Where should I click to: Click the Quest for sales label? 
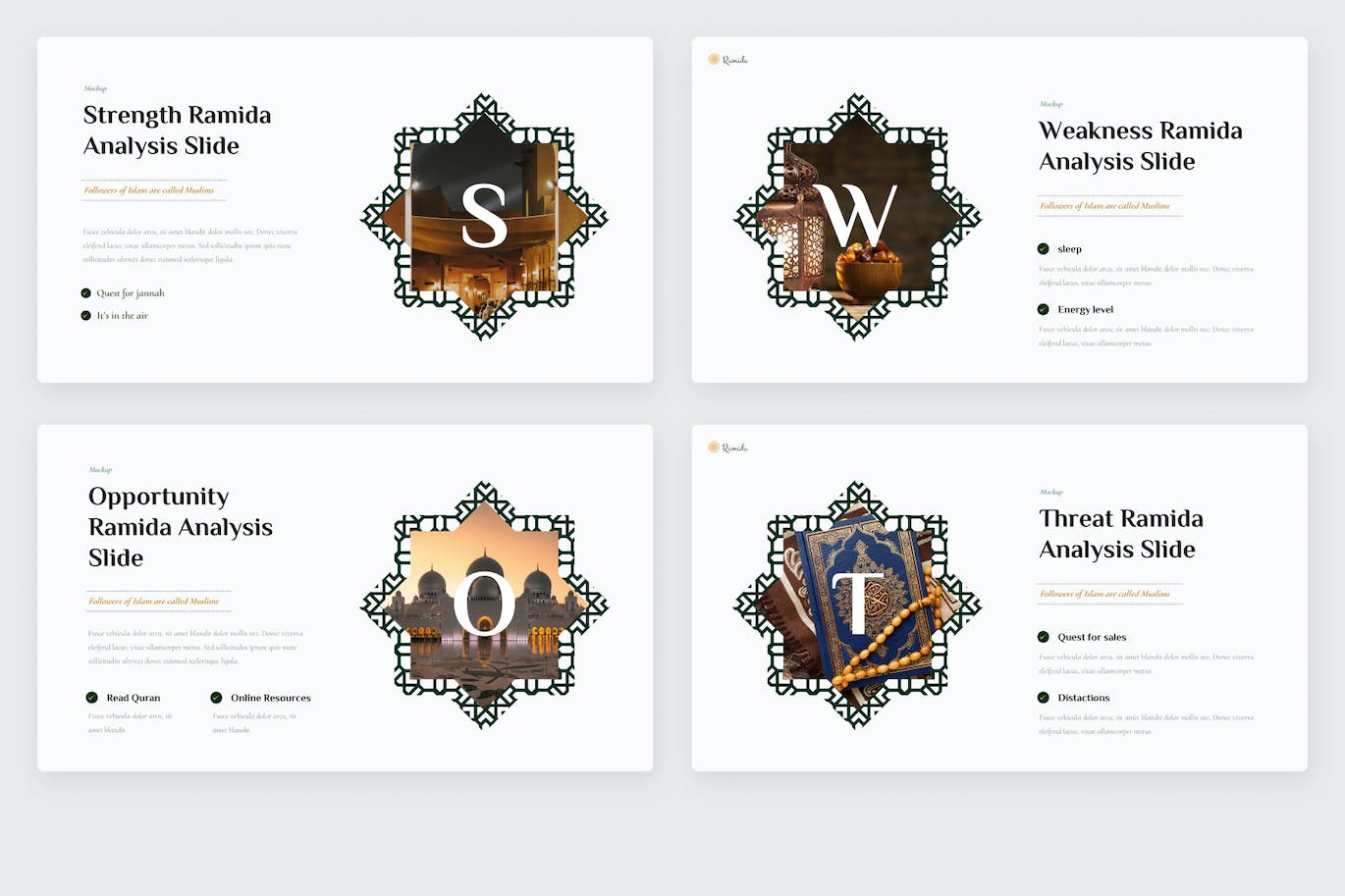[x=1092, y=637]
